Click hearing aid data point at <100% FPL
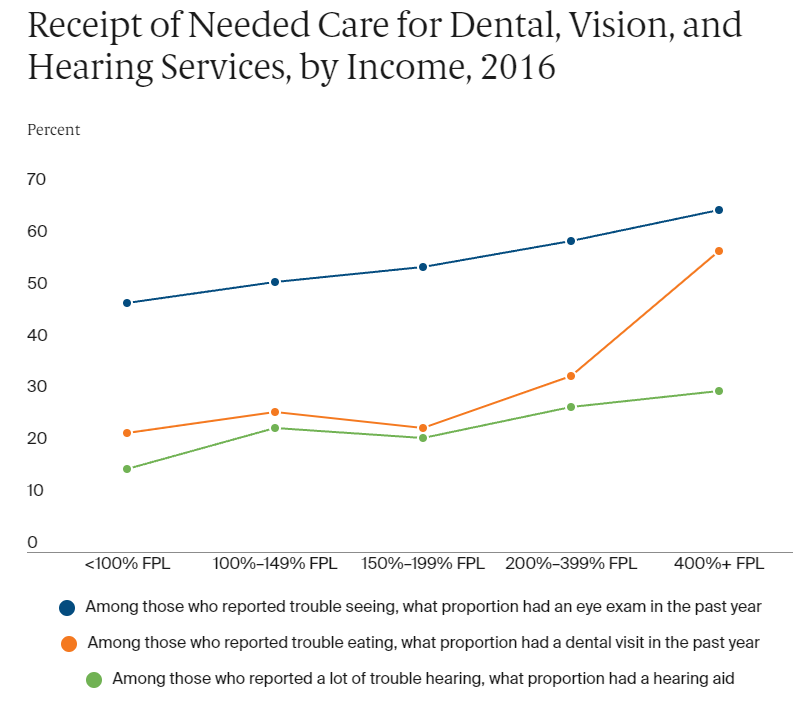 (x=127, y=469)
